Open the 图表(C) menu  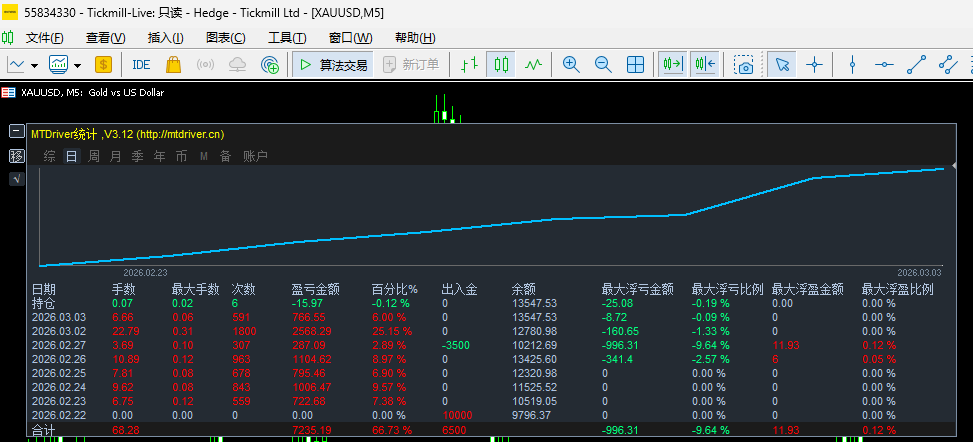[x=226, y=38]
